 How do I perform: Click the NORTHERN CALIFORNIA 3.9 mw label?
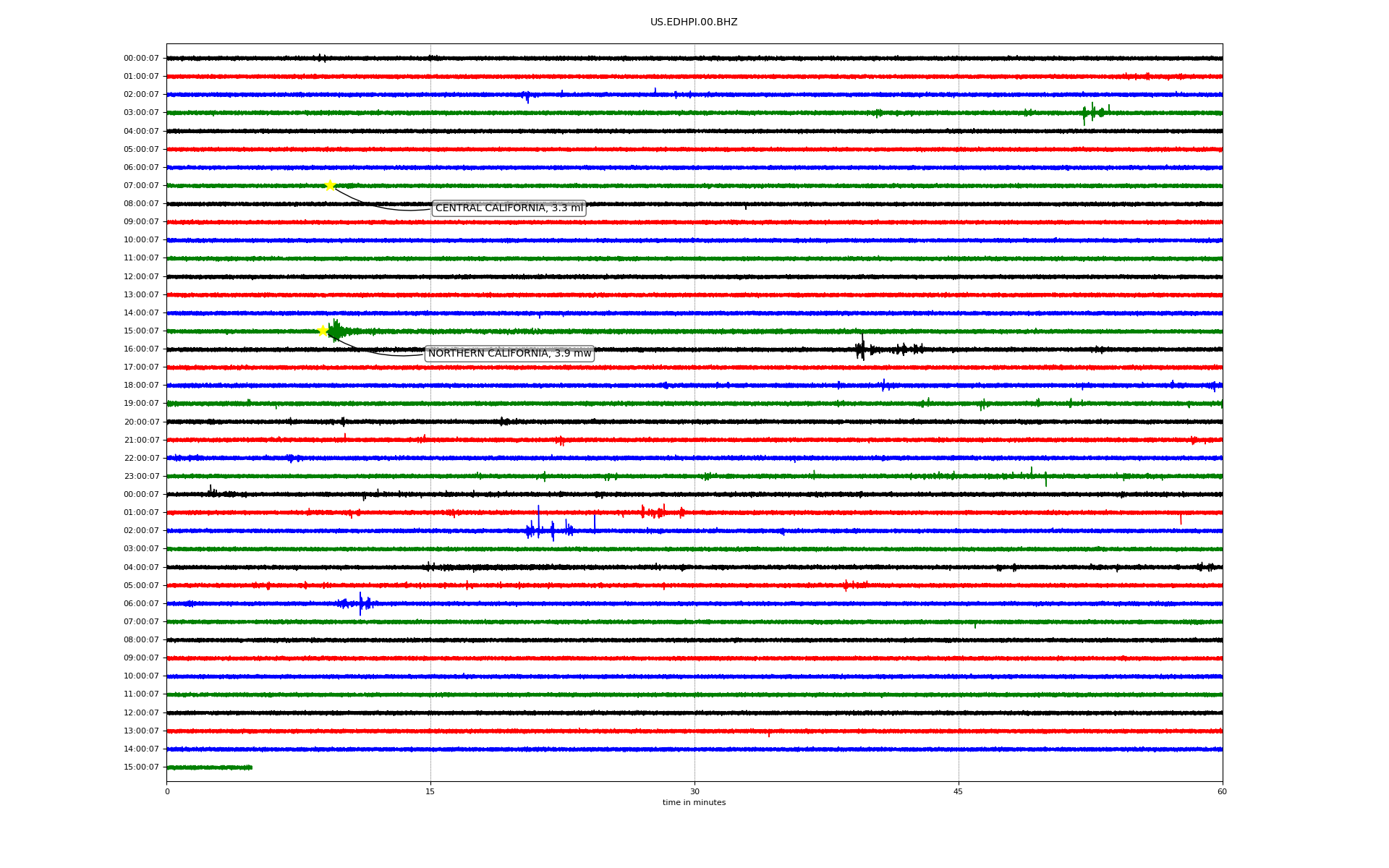(509, 354)
